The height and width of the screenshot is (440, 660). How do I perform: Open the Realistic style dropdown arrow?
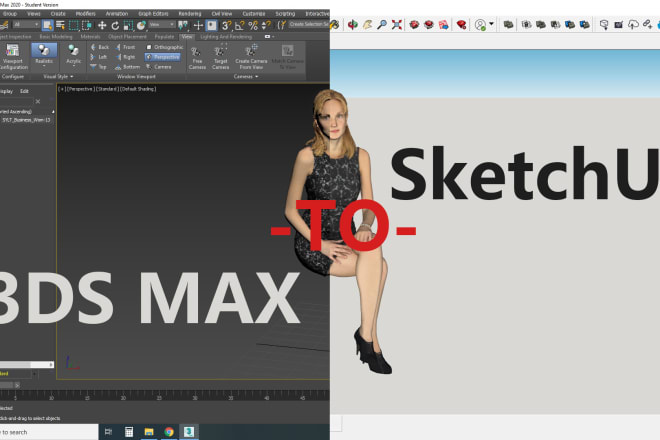(x=44, y=66)
